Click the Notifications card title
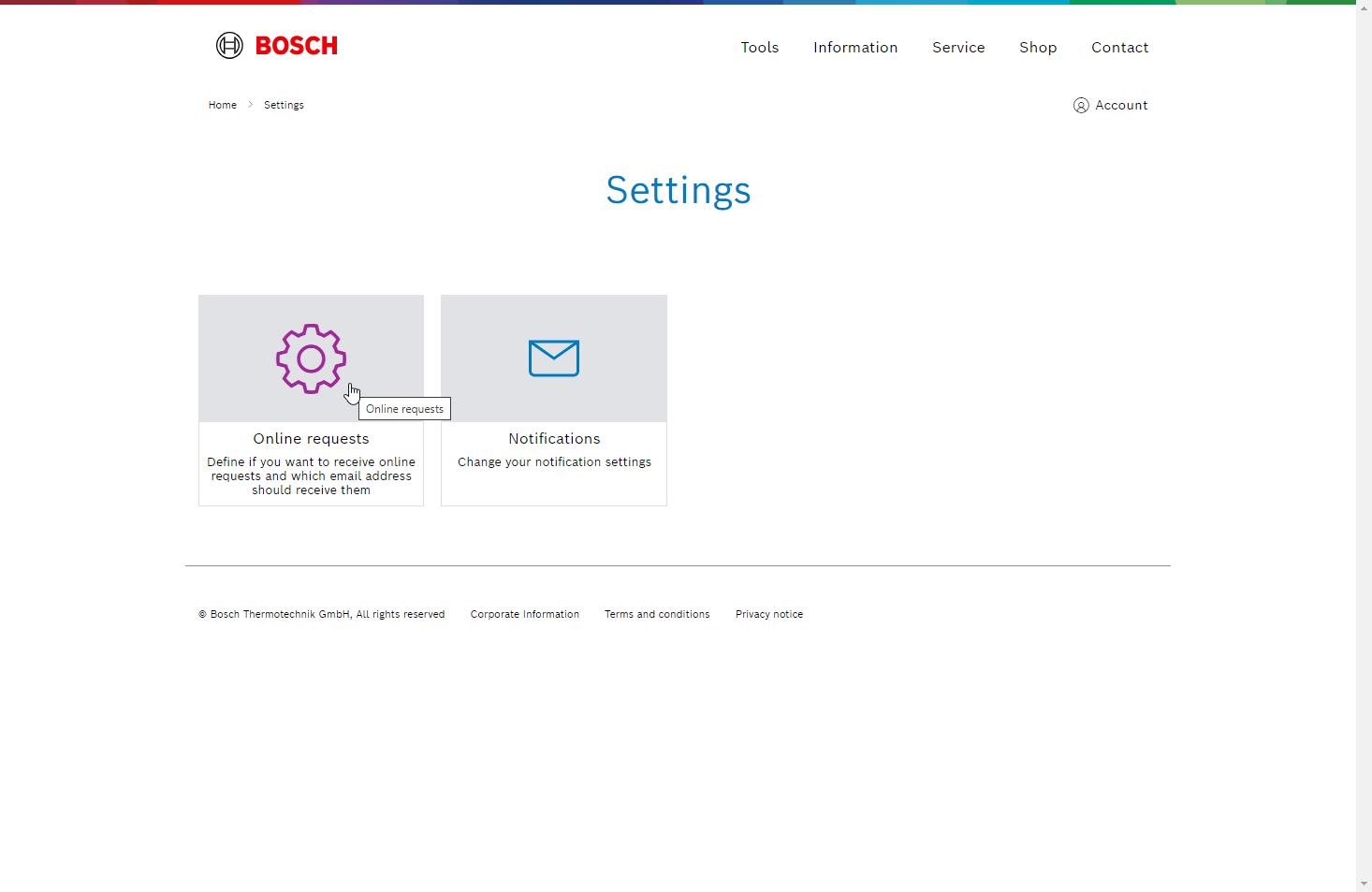This screenshot has height=892, width=1372. [554, 438]
